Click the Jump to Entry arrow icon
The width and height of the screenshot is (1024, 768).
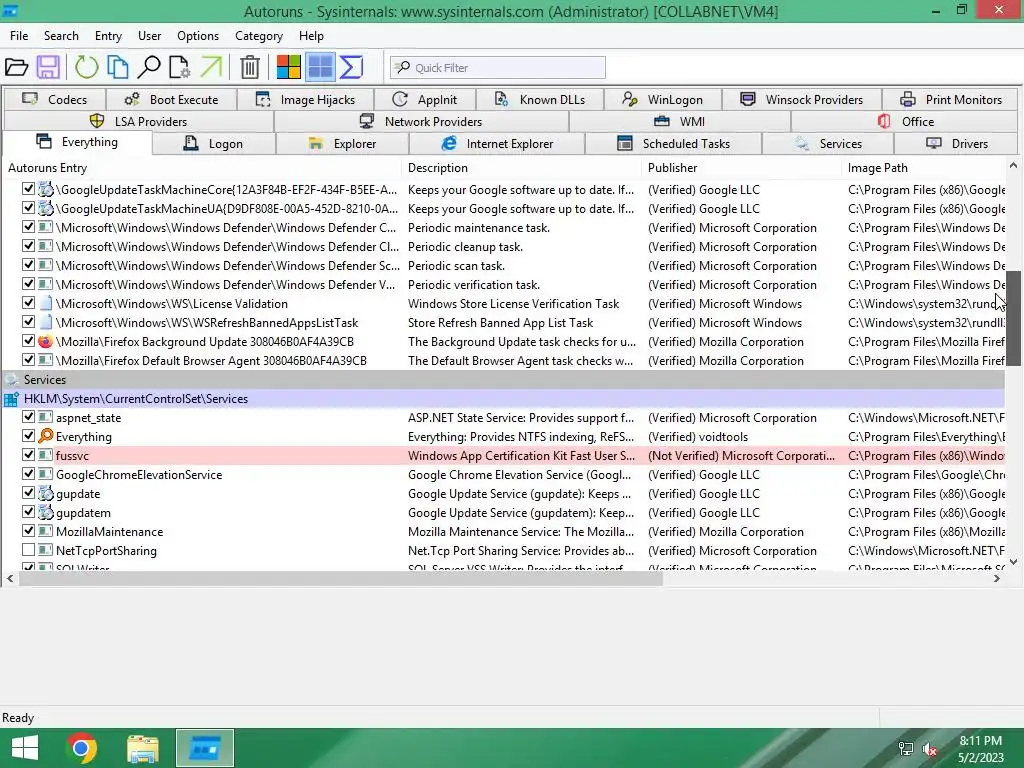pyautogui.click(x=211, y=67)
